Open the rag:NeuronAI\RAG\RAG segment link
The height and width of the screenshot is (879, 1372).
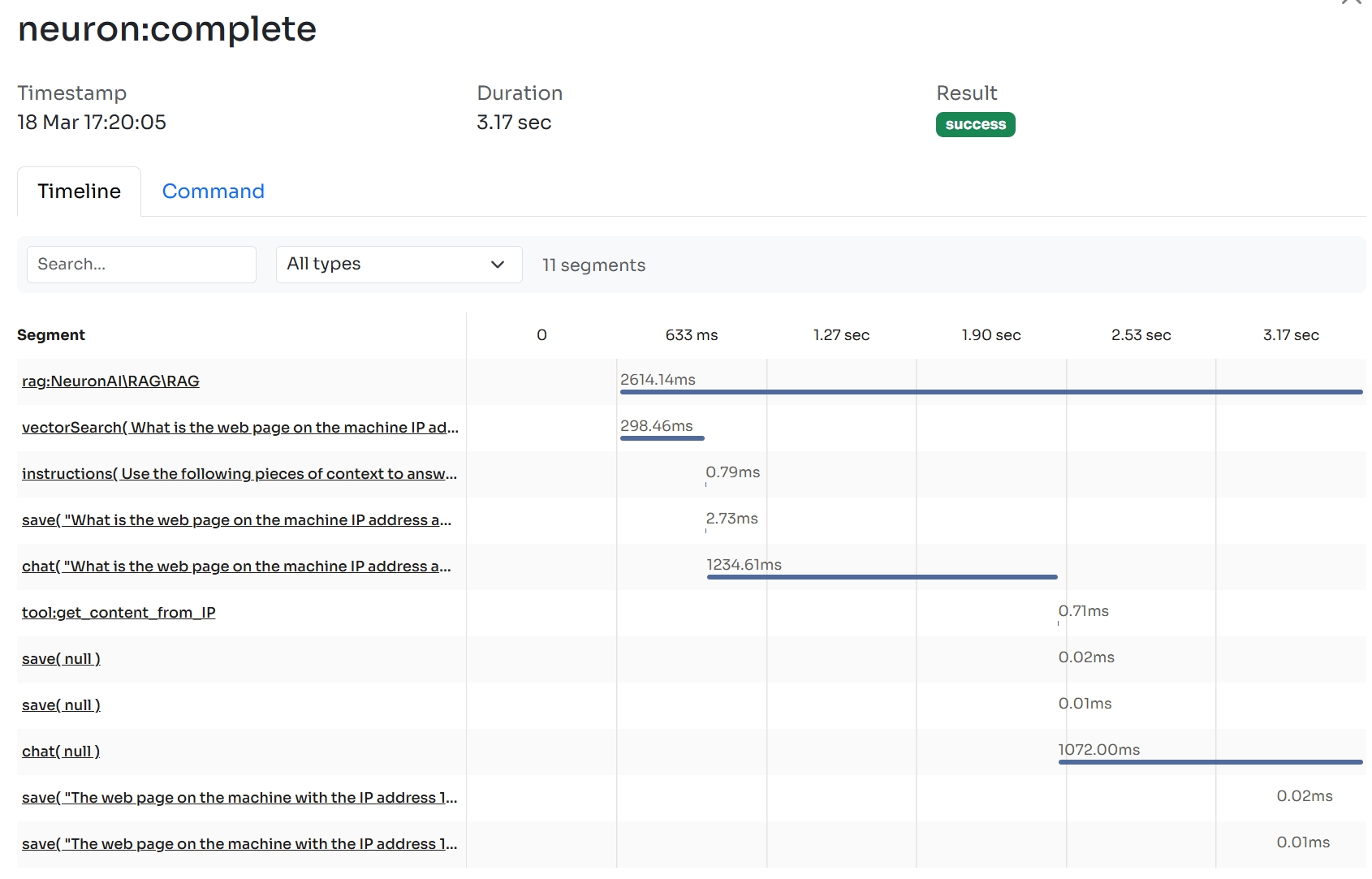110,381
